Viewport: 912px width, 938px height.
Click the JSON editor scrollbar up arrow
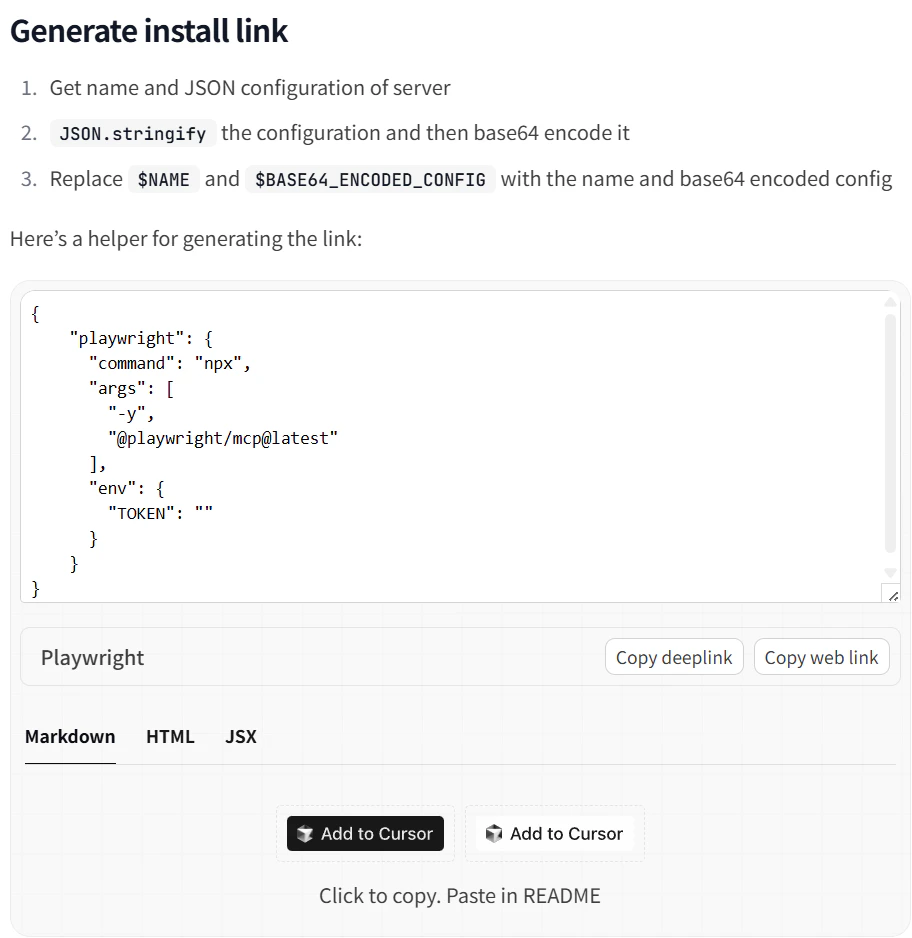click(890, 302)
